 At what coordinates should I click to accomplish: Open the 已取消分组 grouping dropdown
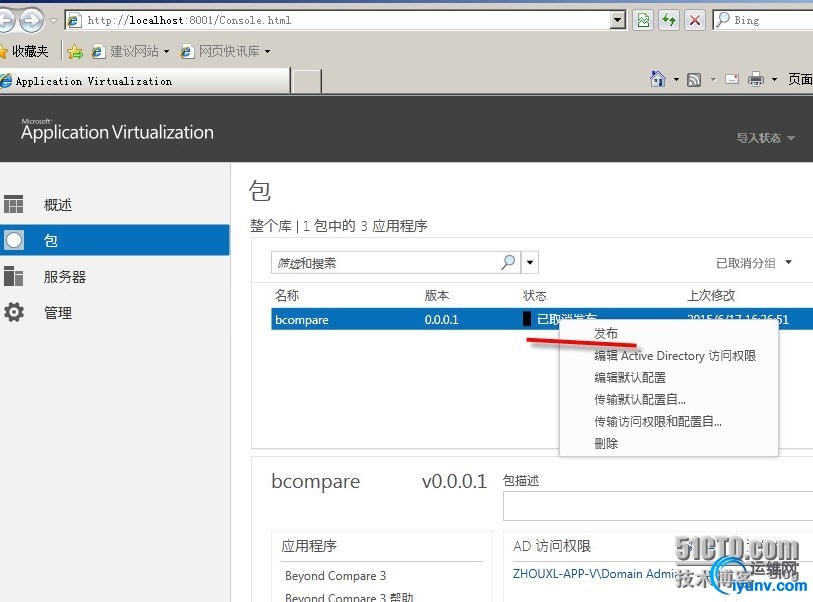(x=753, y=263)
